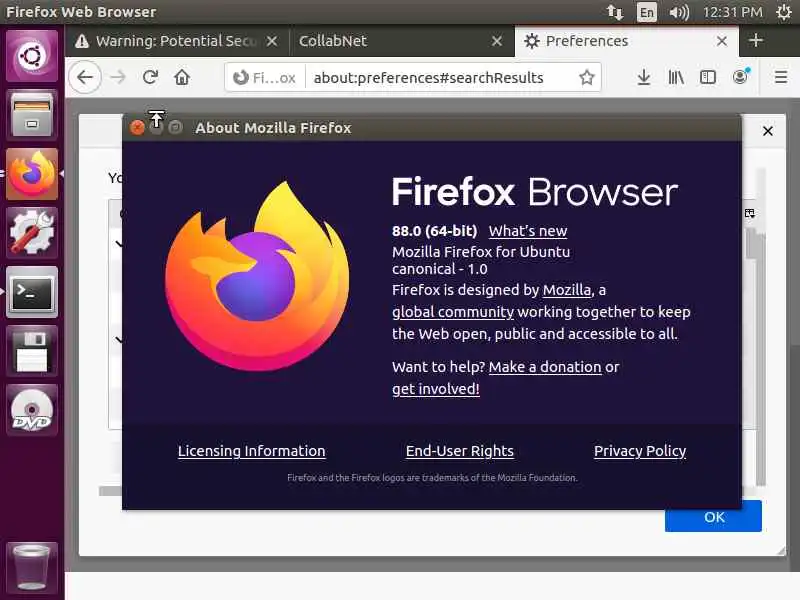Viewport: 800px width, 600px height.
Task: Show sidebars via the toolbar icon
Action: [708, 78]
